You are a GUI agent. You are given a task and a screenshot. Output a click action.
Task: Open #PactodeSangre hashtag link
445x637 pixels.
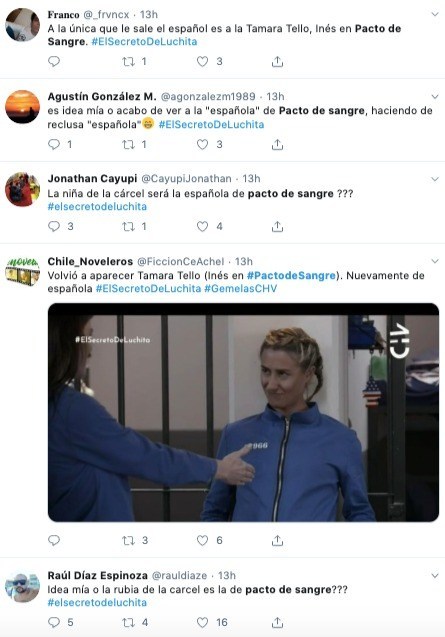coord(291,275)
